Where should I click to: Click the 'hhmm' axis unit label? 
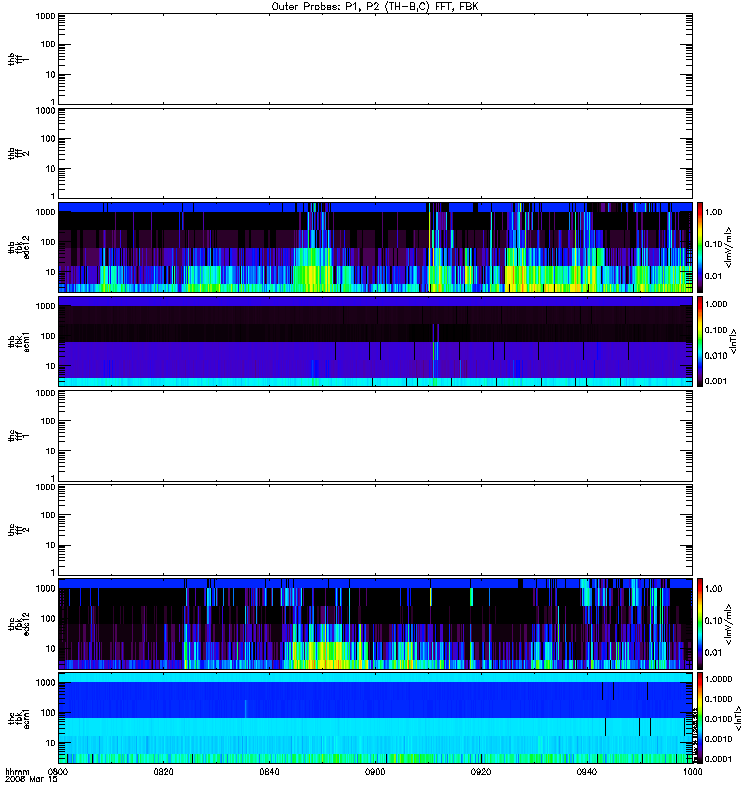tap(17, 772)
